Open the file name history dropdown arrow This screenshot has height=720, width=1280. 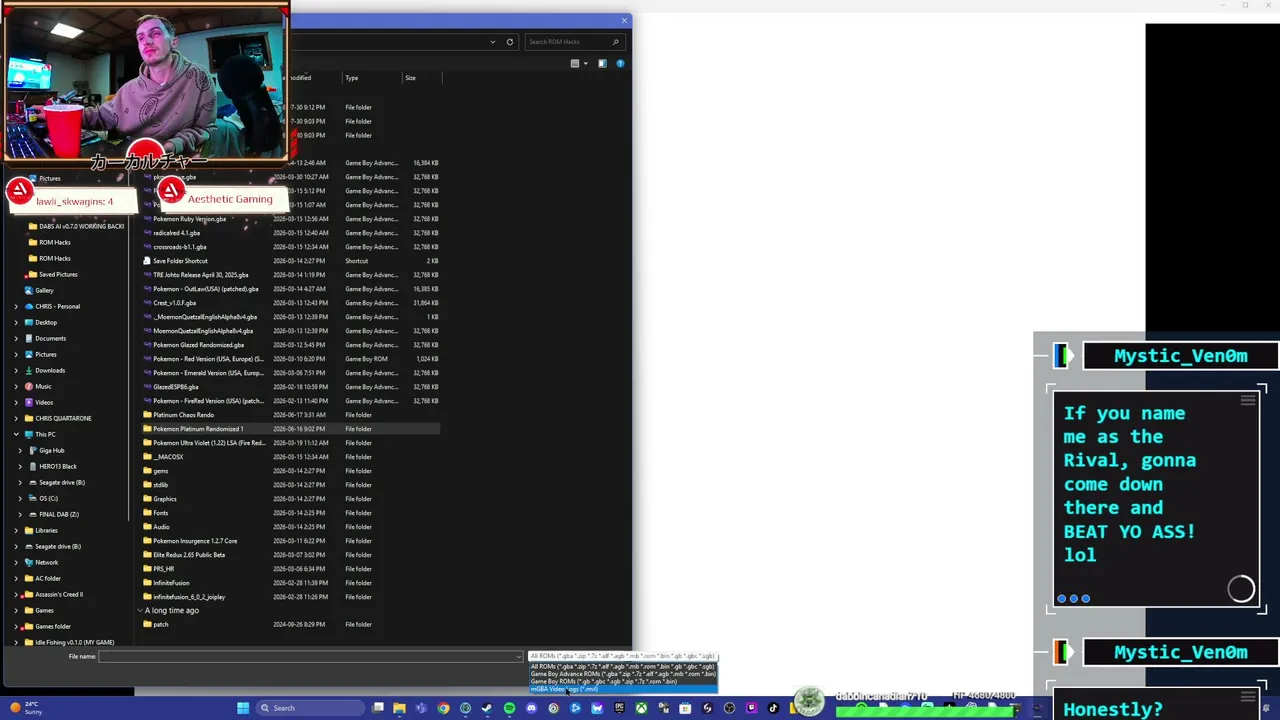[518, 657]
